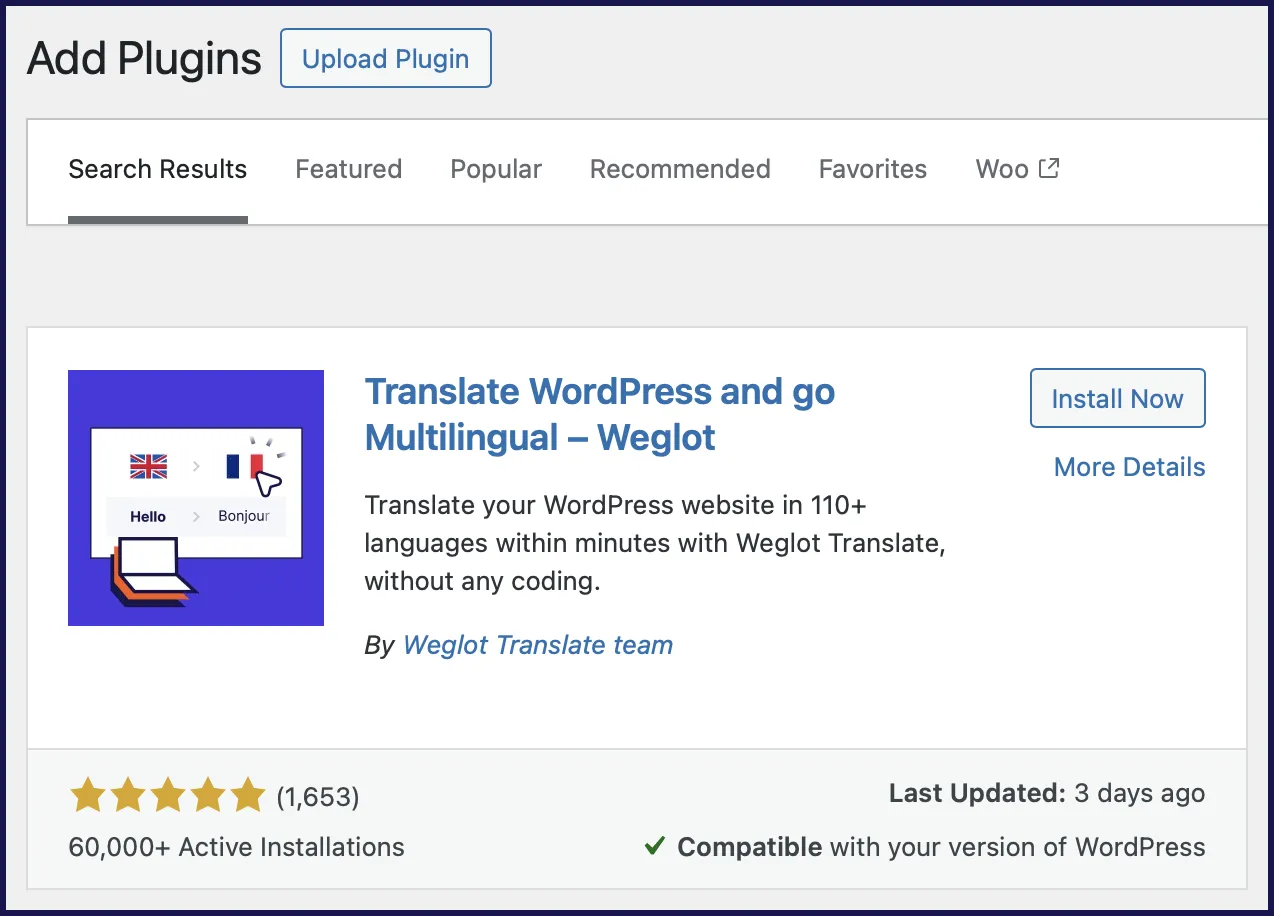The image size is (1274, 916).
Task: Visit the Weglot Translate team author page
Action: point(537,645)
